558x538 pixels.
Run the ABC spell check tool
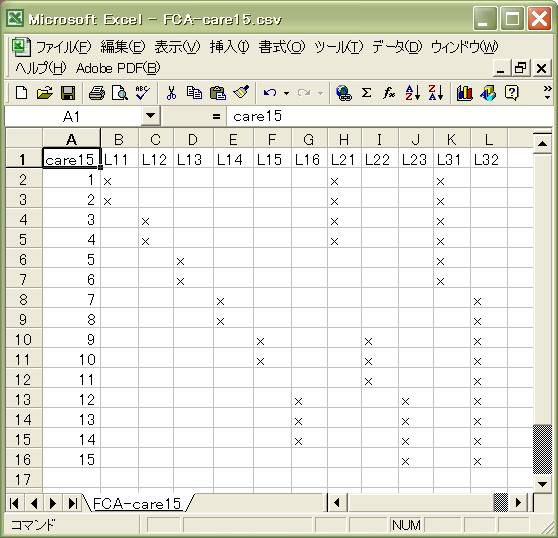142,93
